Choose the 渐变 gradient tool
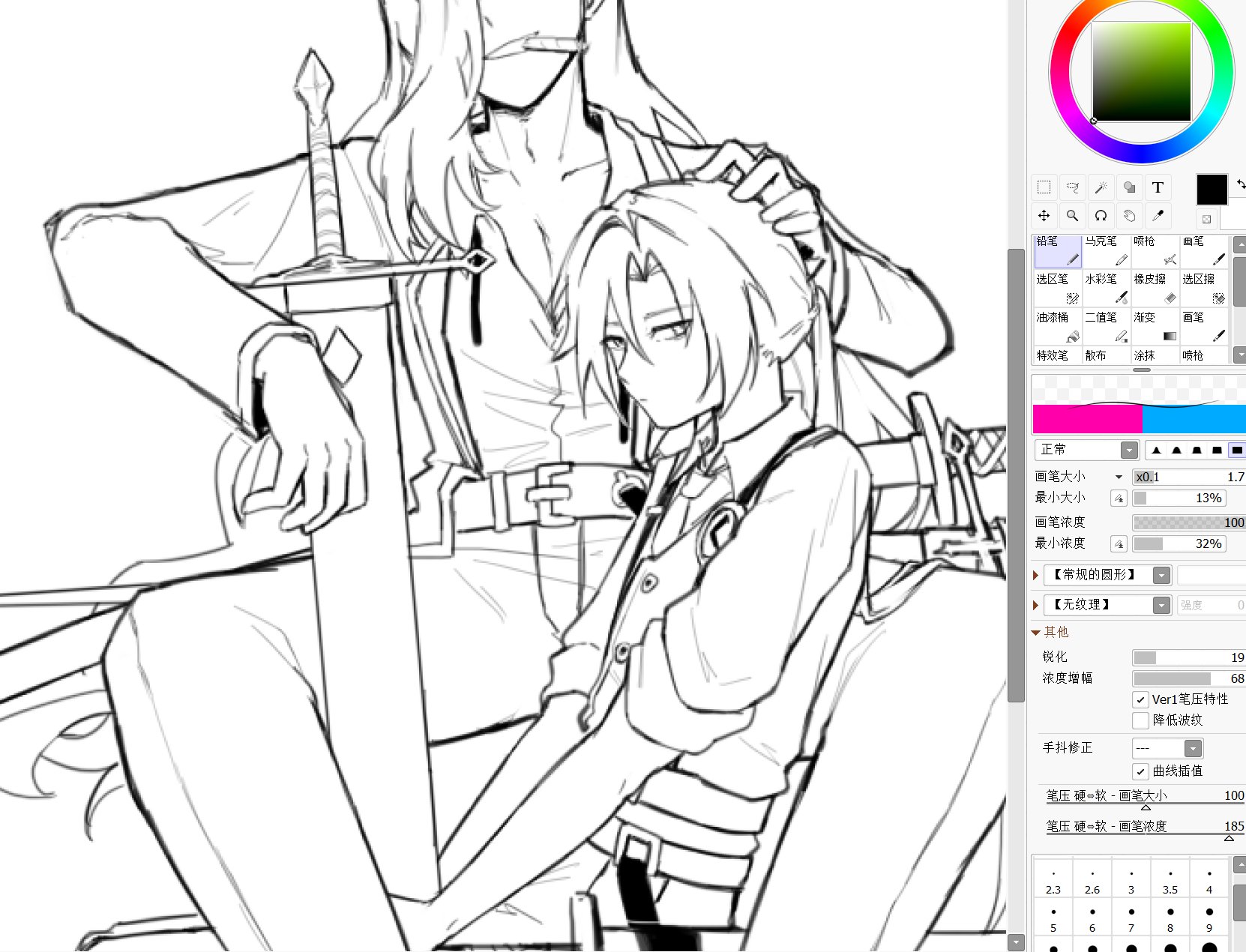 [1155, 327]
